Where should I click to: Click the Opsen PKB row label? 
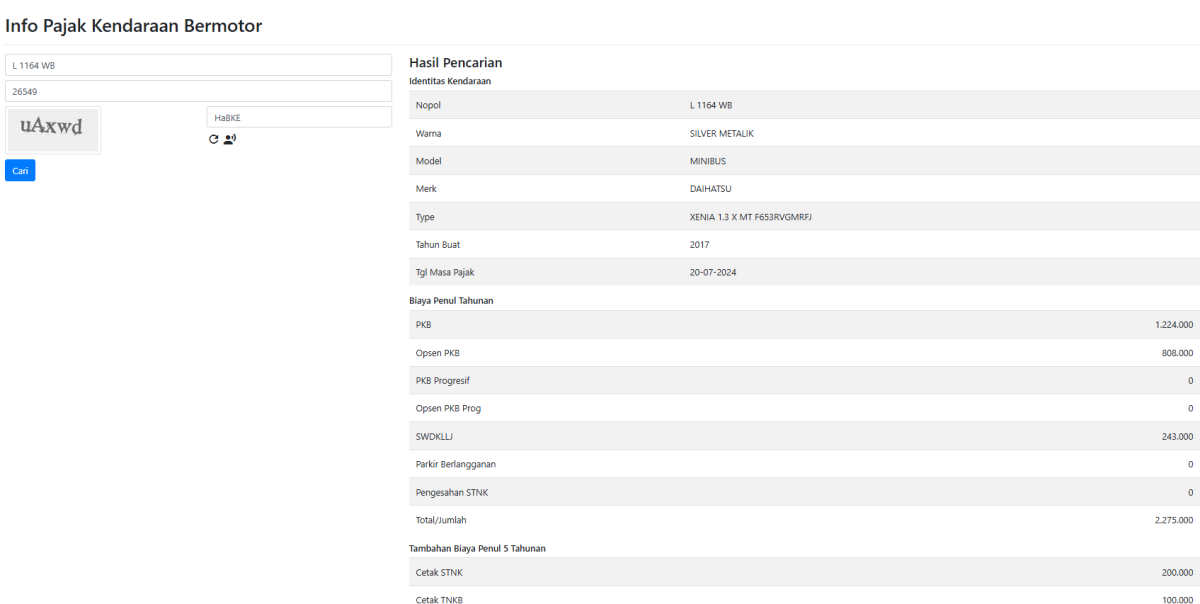437,353
